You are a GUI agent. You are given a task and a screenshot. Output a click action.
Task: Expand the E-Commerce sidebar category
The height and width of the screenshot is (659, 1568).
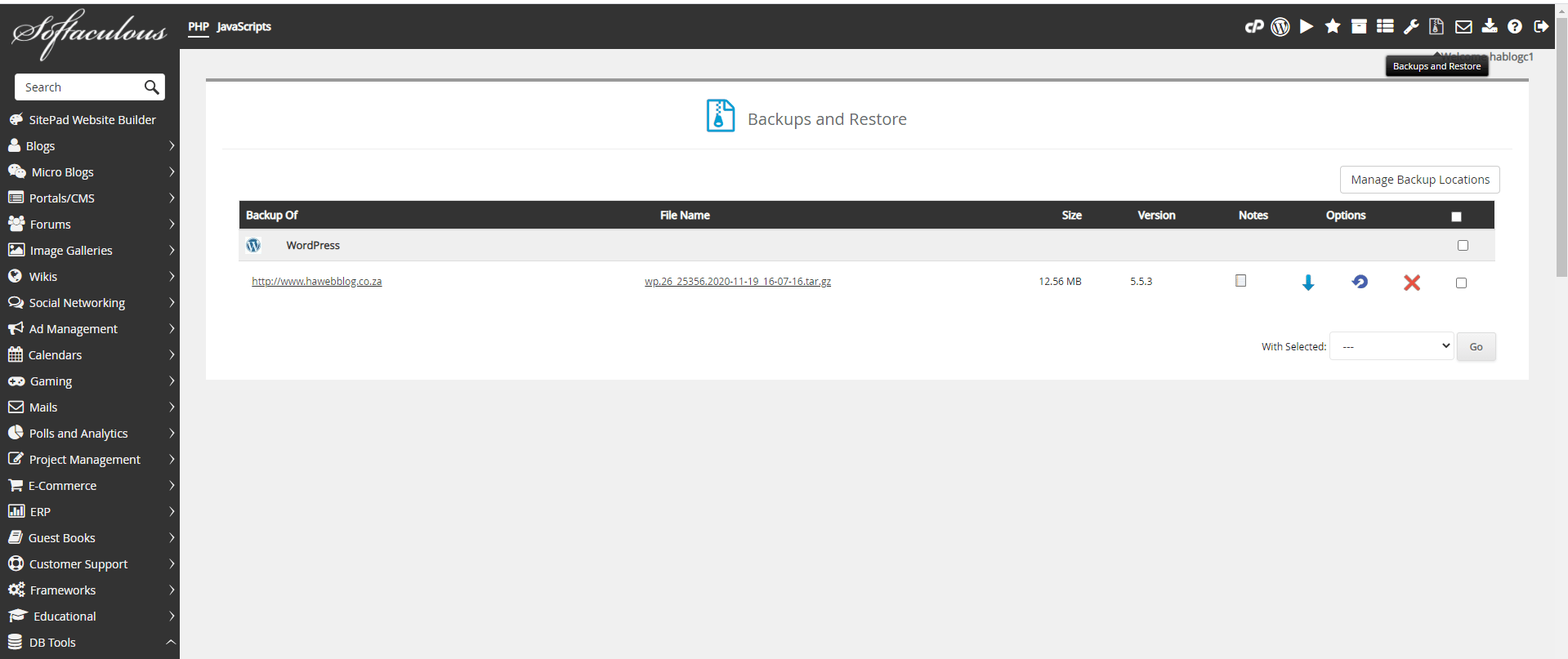point(90,486)
